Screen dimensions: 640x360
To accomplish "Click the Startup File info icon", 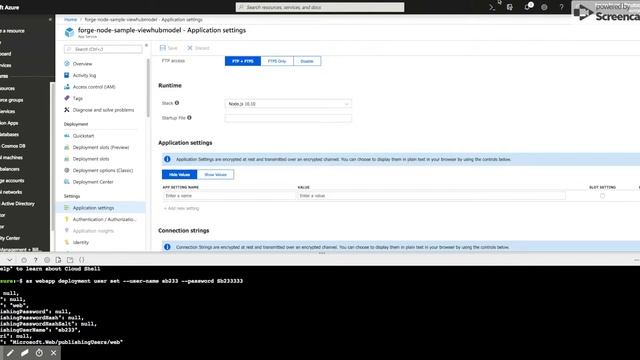I will (x=189, y=118).
